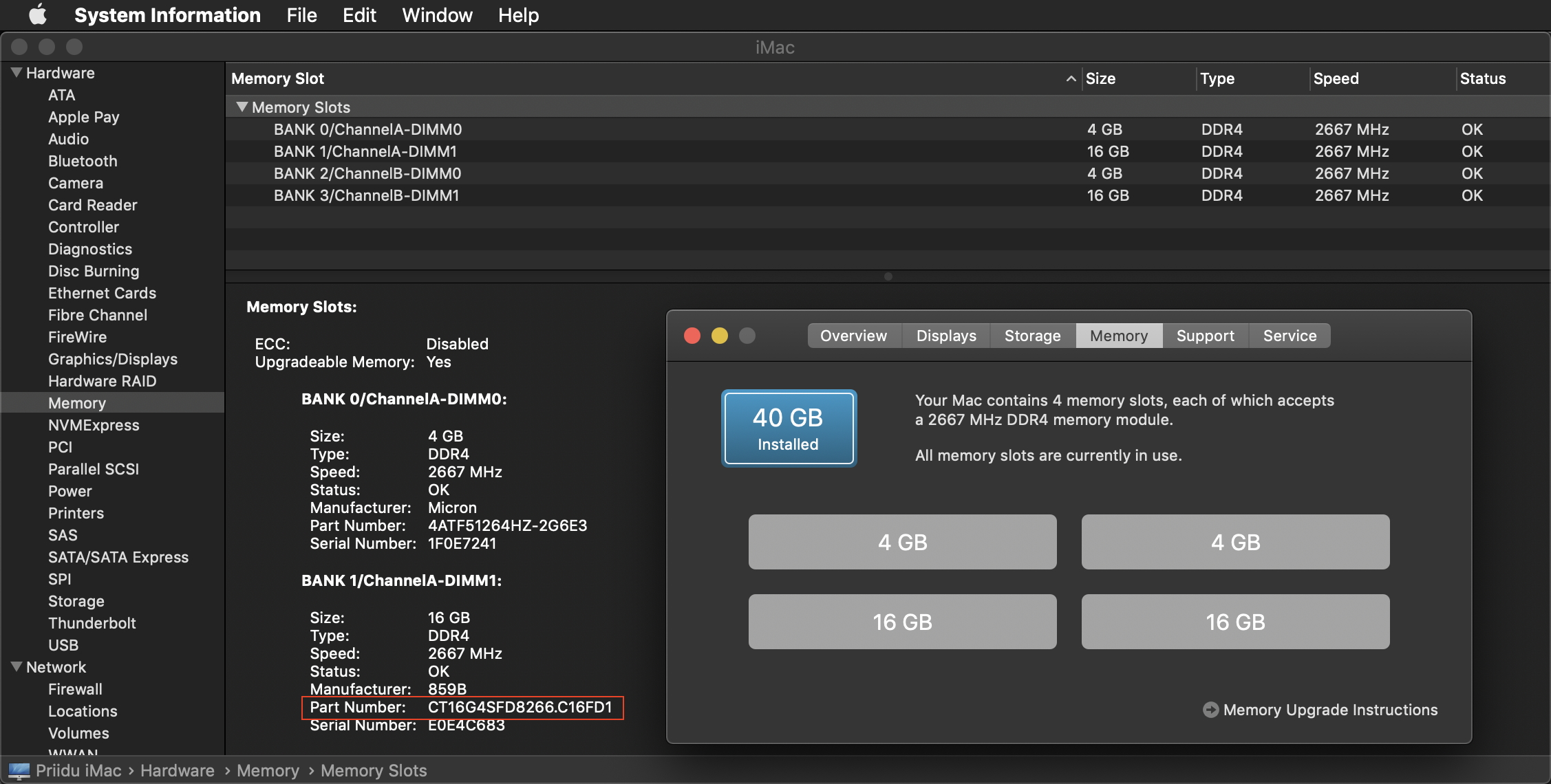The height and width of the screenshot is (784, 1551).
Task: Select the BANK 1/ChannelA-DIMM1 row
Action: click(x=888, y=151)
